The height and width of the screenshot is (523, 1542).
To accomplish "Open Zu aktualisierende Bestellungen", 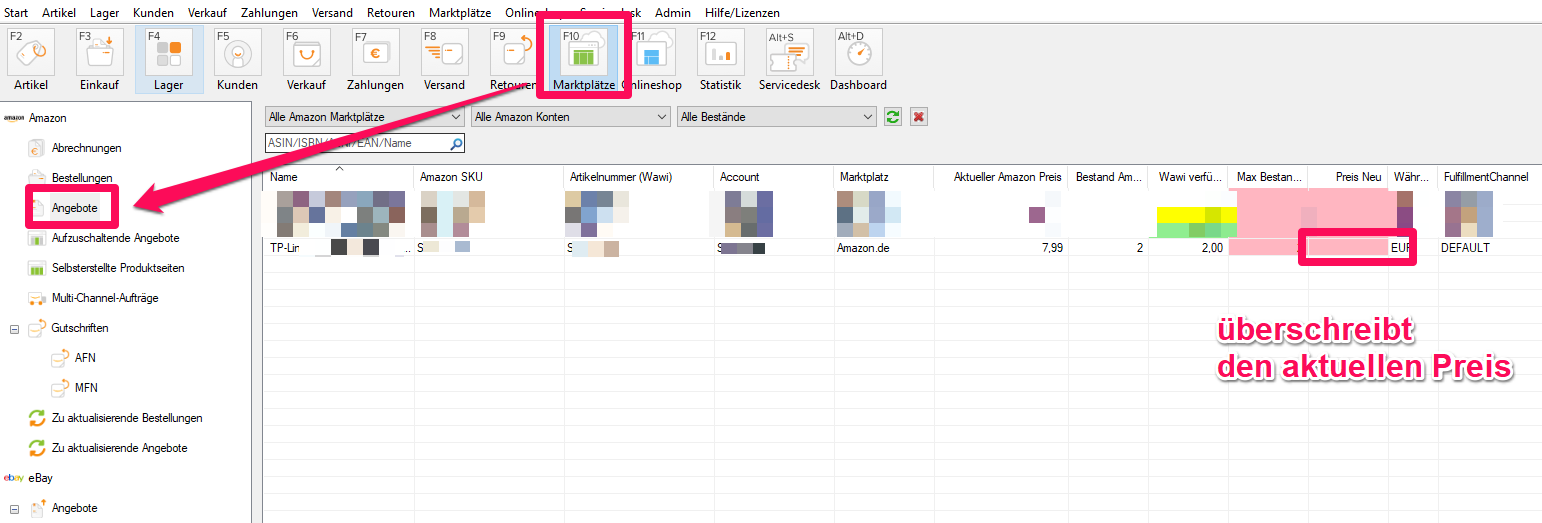I will click(127, 418).
